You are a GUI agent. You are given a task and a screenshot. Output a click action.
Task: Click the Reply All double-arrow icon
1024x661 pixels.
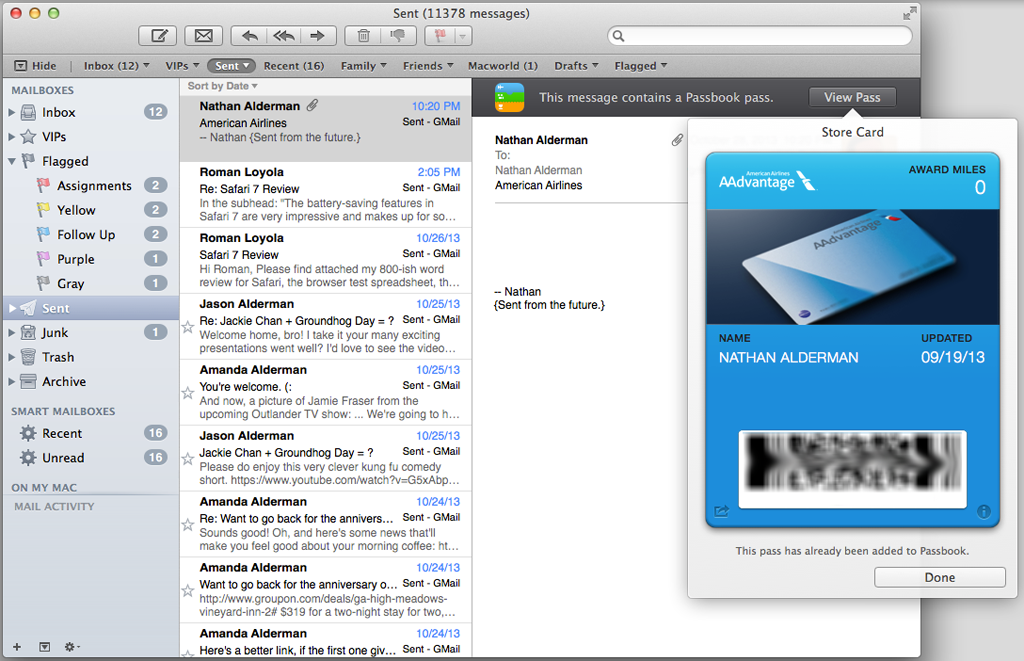pos(284,36)
